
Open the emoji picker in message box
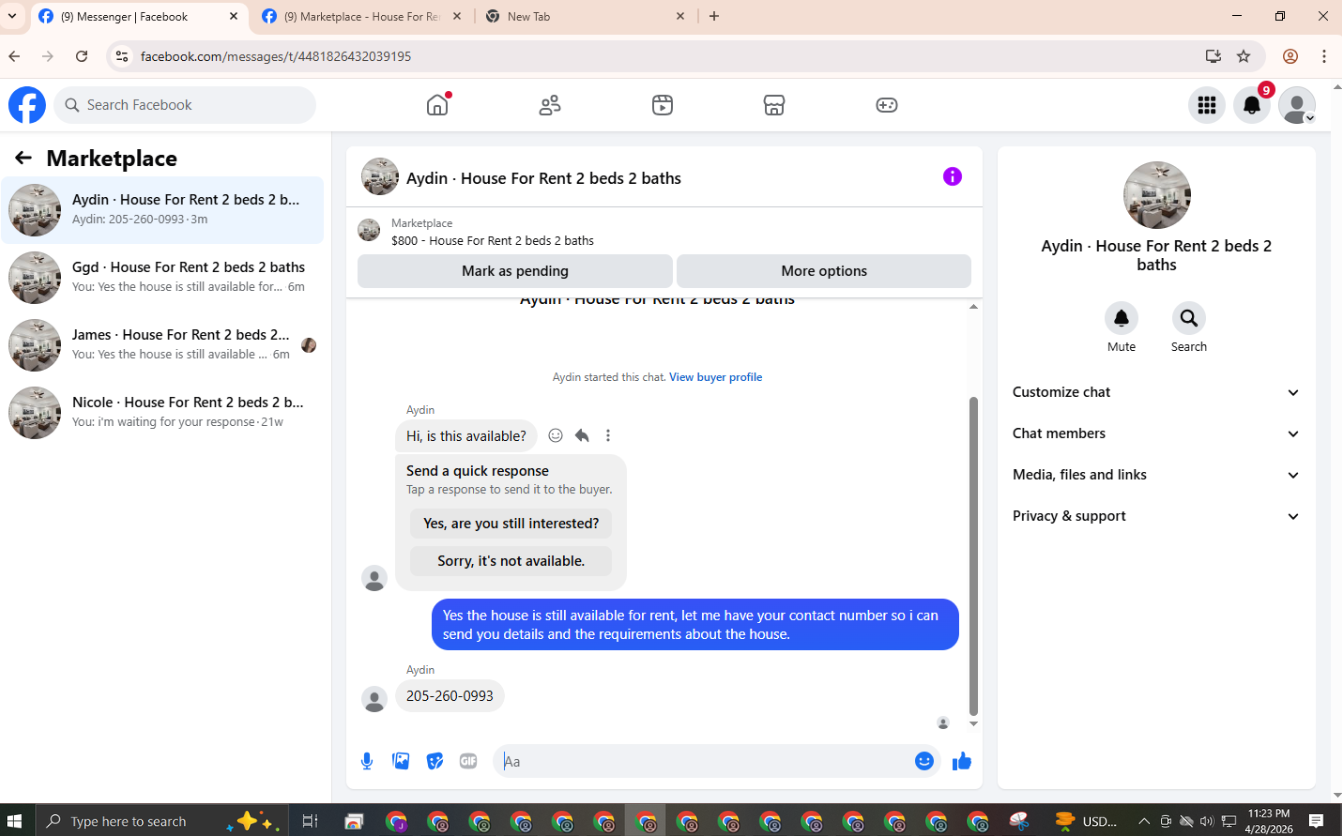tap(924, 761)
